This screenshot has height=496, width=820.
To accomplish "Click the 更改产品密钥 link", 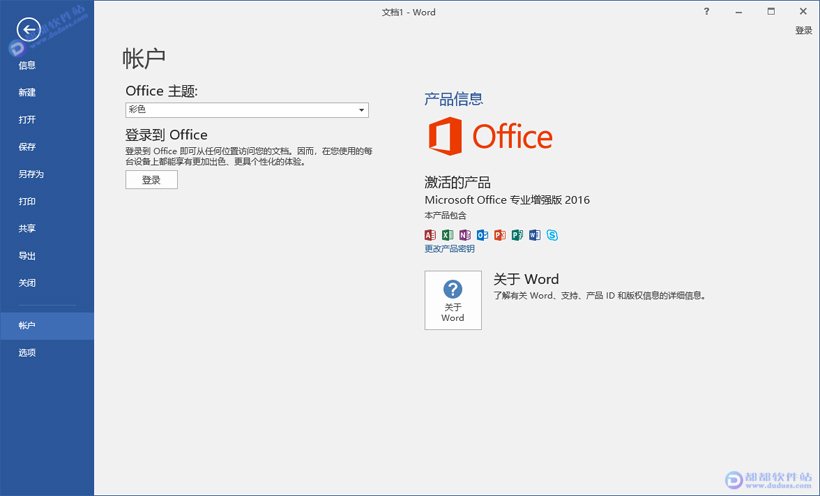I will pos(449,249).
